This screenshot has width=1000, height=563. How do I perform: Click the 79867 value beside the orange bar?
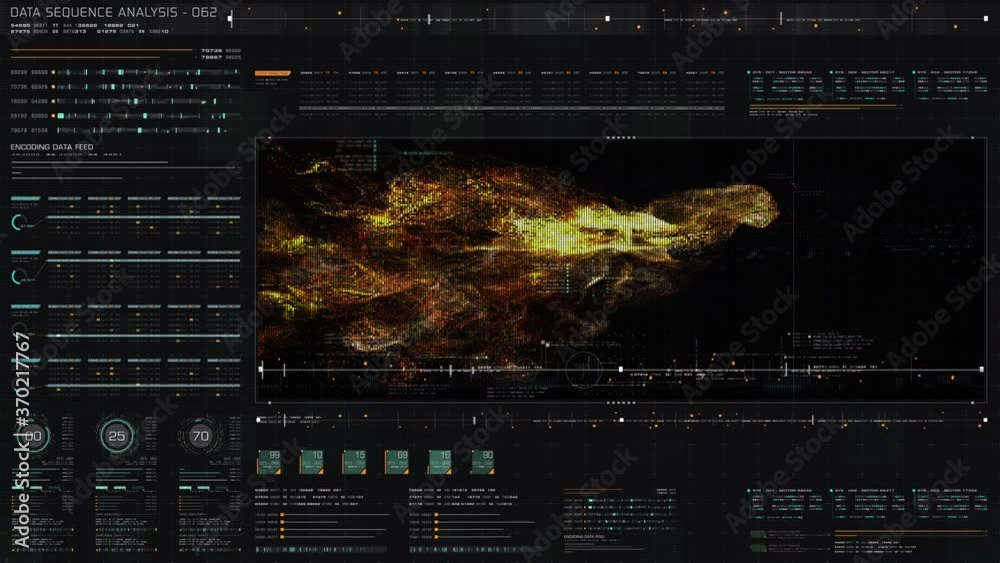click(211, 57)
